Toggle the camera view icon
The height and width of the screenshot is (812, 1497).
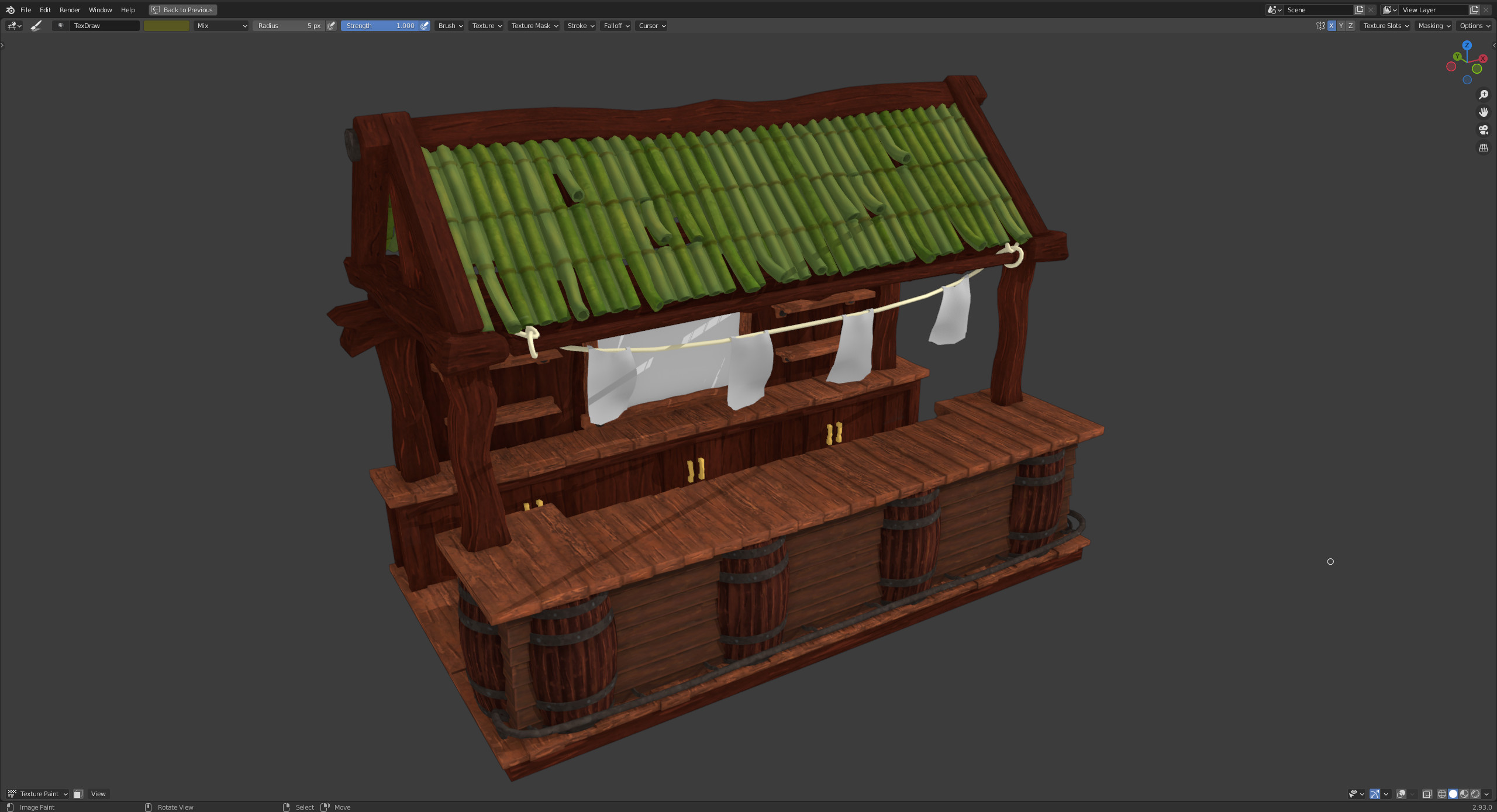click(1484, 130)
